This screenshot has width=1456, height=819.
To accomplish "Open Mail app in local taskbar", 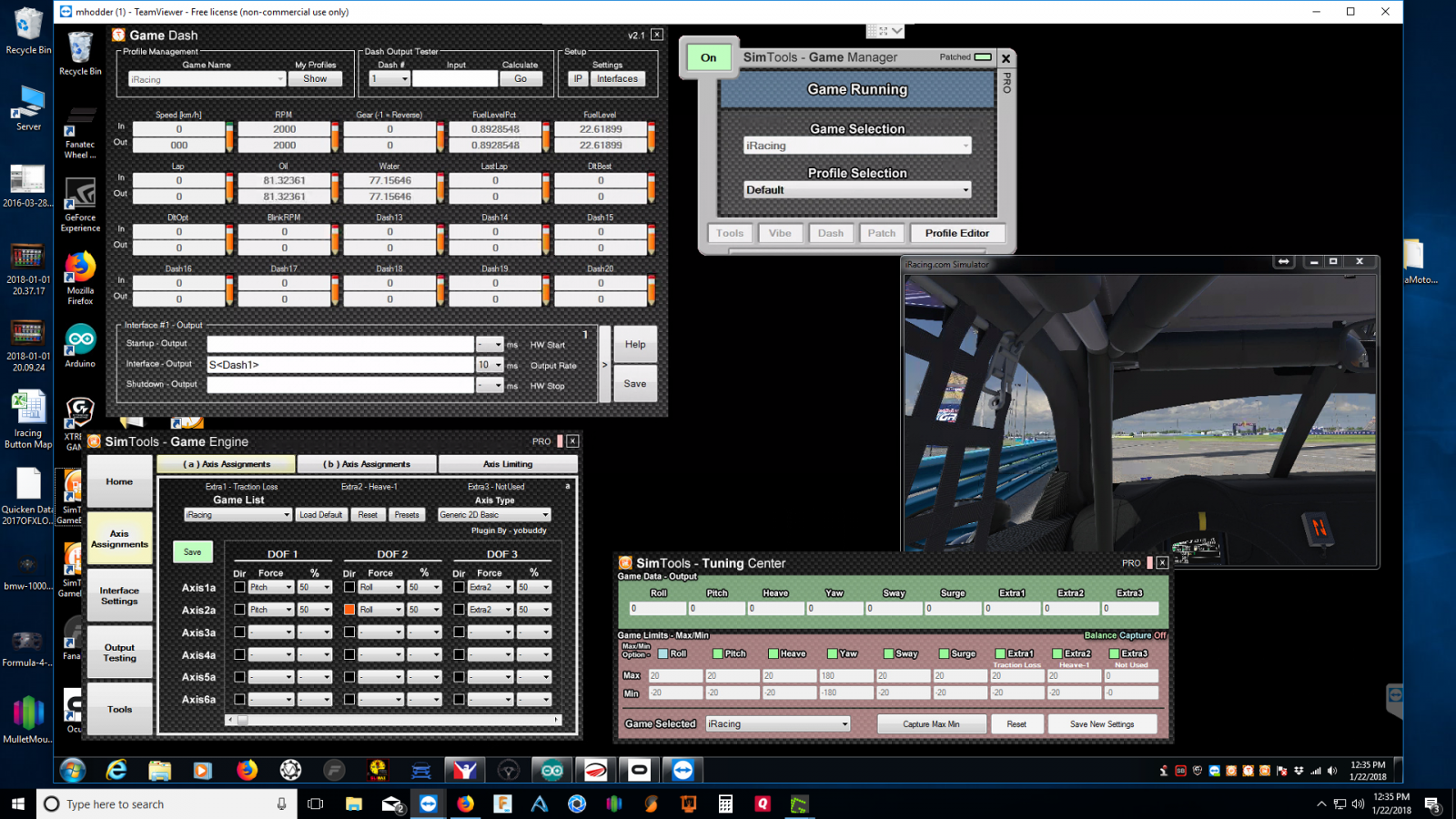I will [x=391, y=804].
